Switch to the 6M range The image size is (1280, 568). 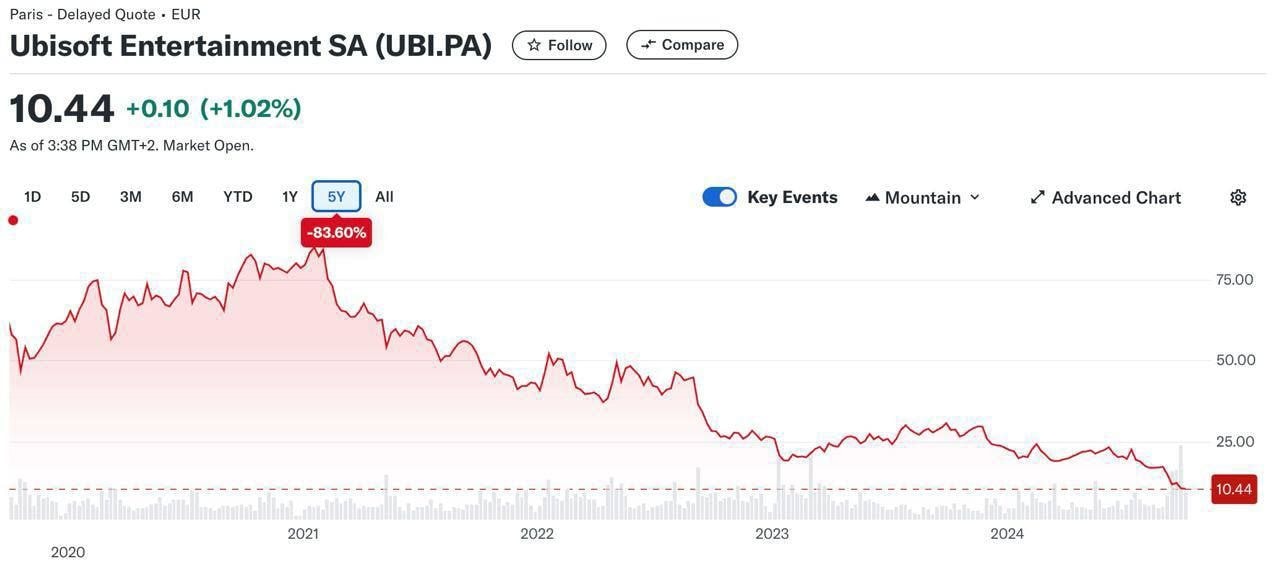click(x=182, y=197)
